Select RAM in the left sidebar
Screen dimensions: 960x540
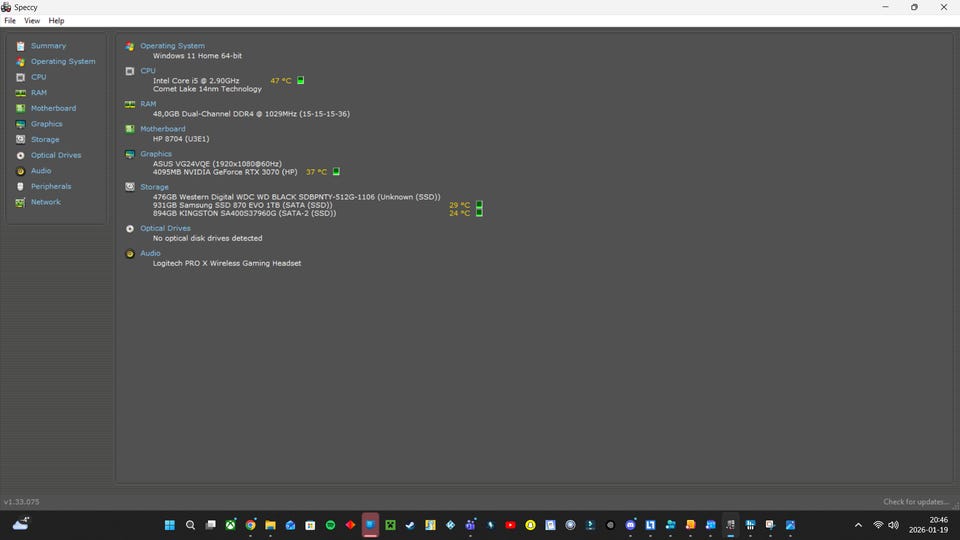39,92
